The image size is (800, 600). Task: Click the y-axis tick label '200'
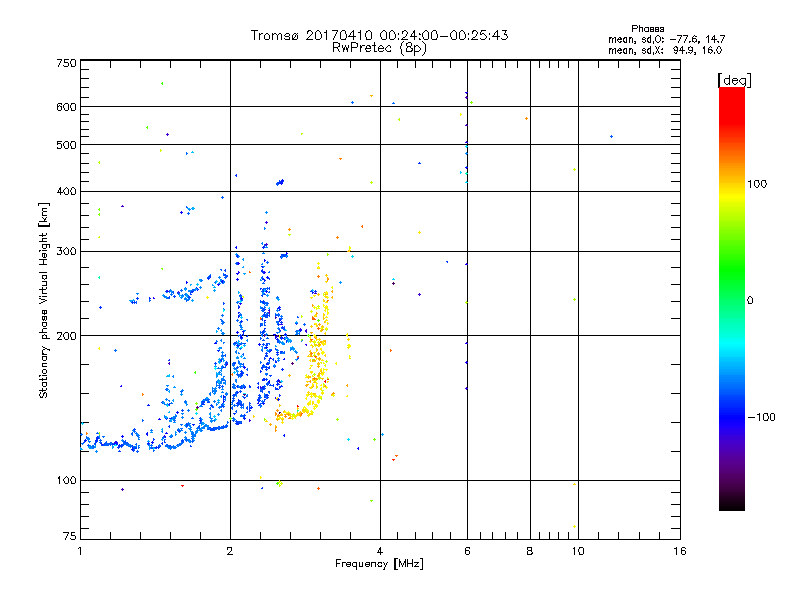[67, 336]
